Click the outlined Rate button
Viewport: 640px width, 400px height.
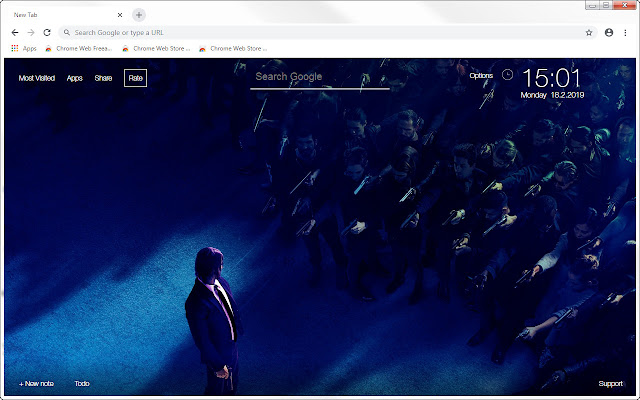point(136,78)
